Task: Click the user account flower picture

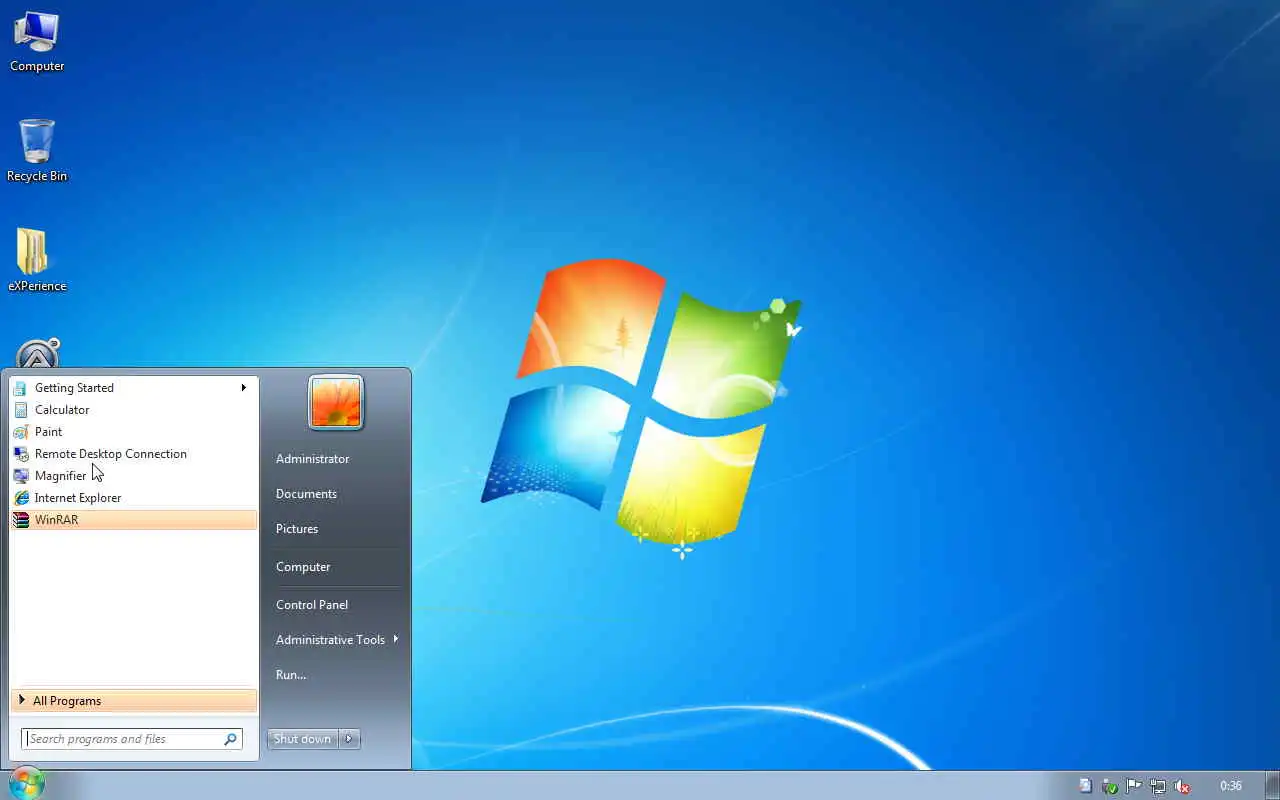Action: [336, 402]
